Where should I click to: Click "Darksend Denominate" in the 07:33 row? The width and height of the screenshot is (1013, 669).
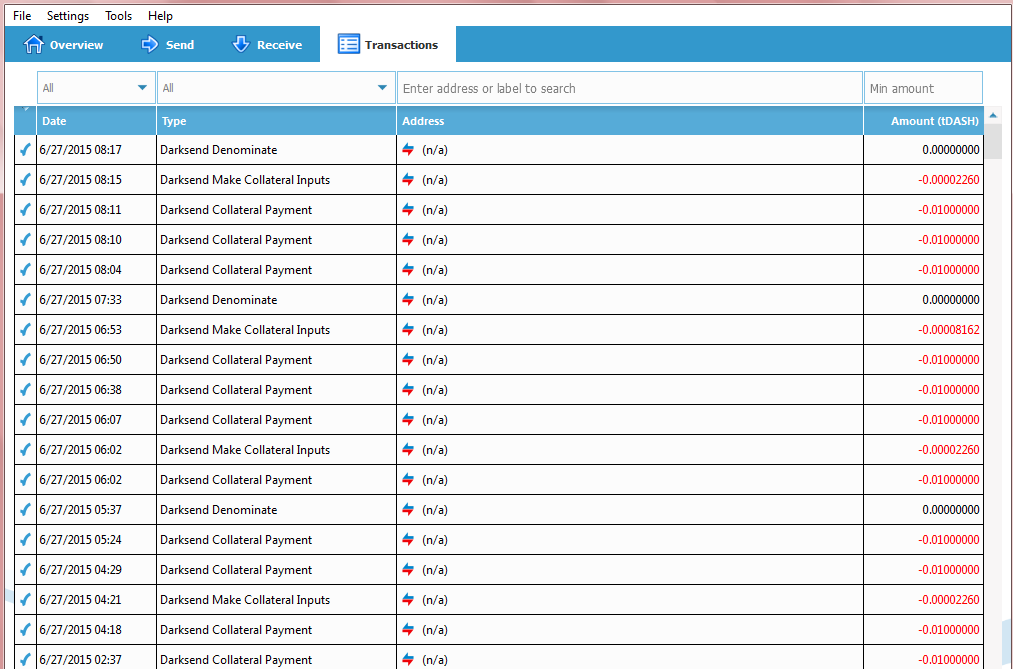[218, 300]
